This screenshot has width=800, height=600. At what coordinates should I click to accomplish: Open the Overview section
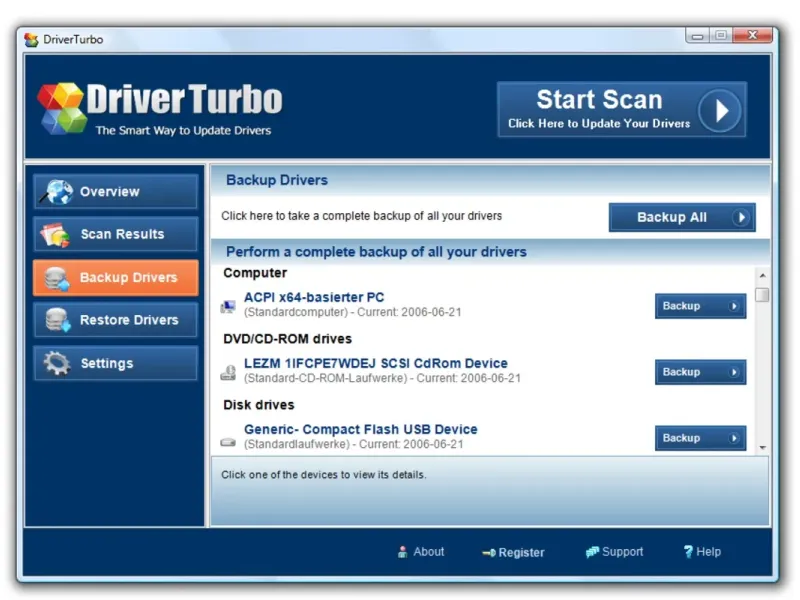pyautogui.click(x=115, y=192)
